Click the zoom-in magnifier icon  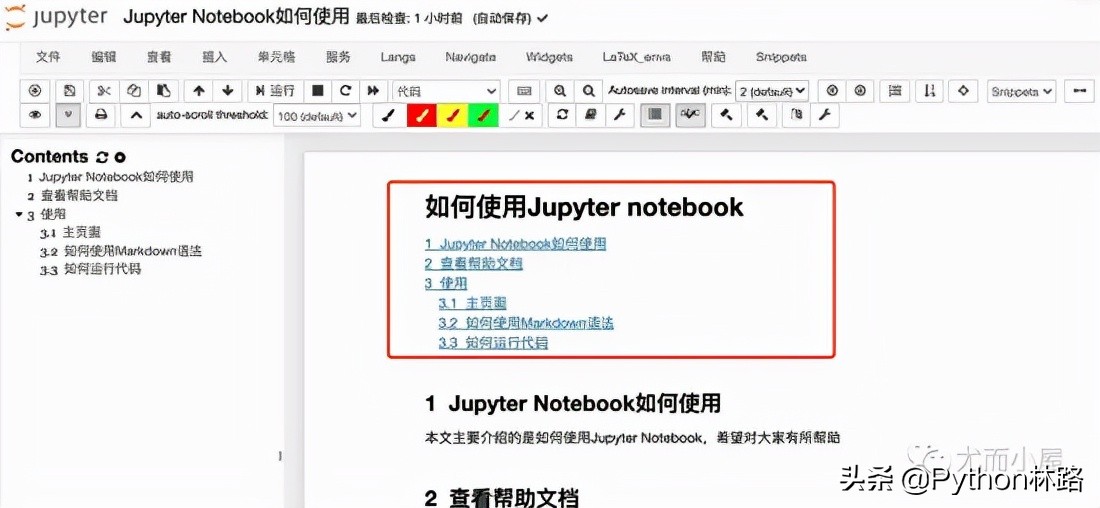(x=560, y=91)
